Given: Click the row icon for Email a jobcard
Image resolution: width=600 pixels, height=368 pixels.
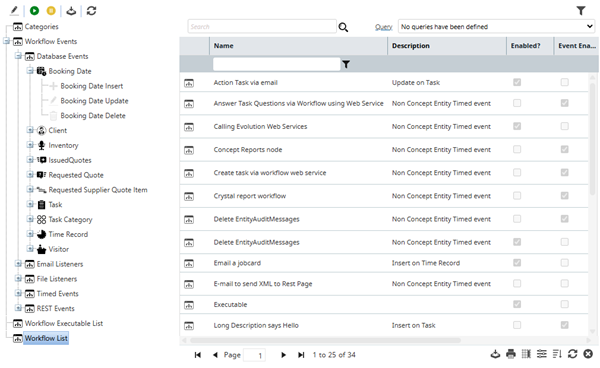Looking at the screenshot, I should pos(189,264).
